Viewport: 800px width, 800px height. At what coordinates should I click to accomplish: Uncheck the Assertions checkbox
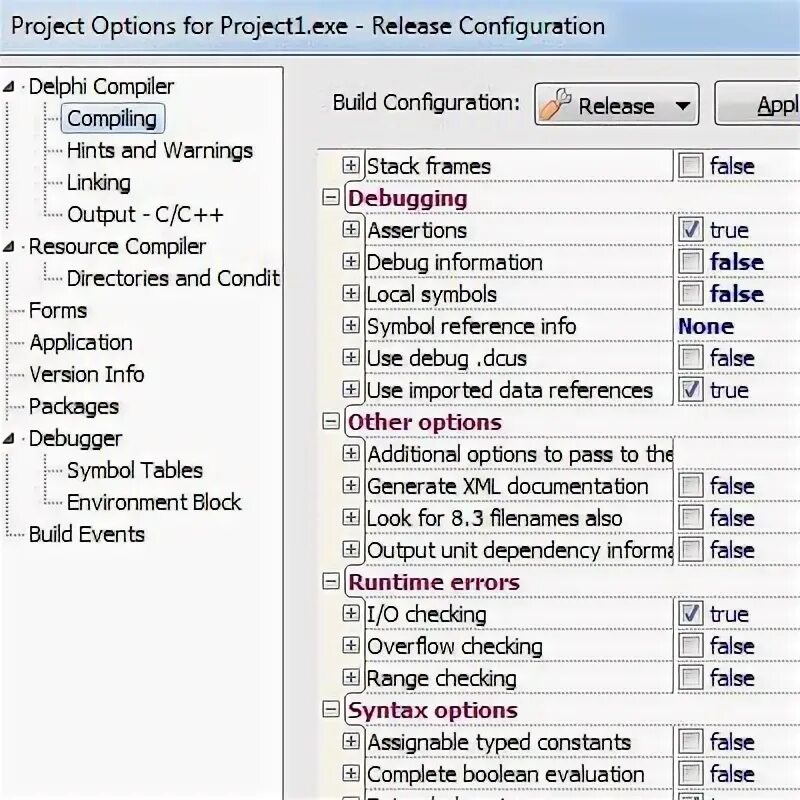click(x=690, y=230)
